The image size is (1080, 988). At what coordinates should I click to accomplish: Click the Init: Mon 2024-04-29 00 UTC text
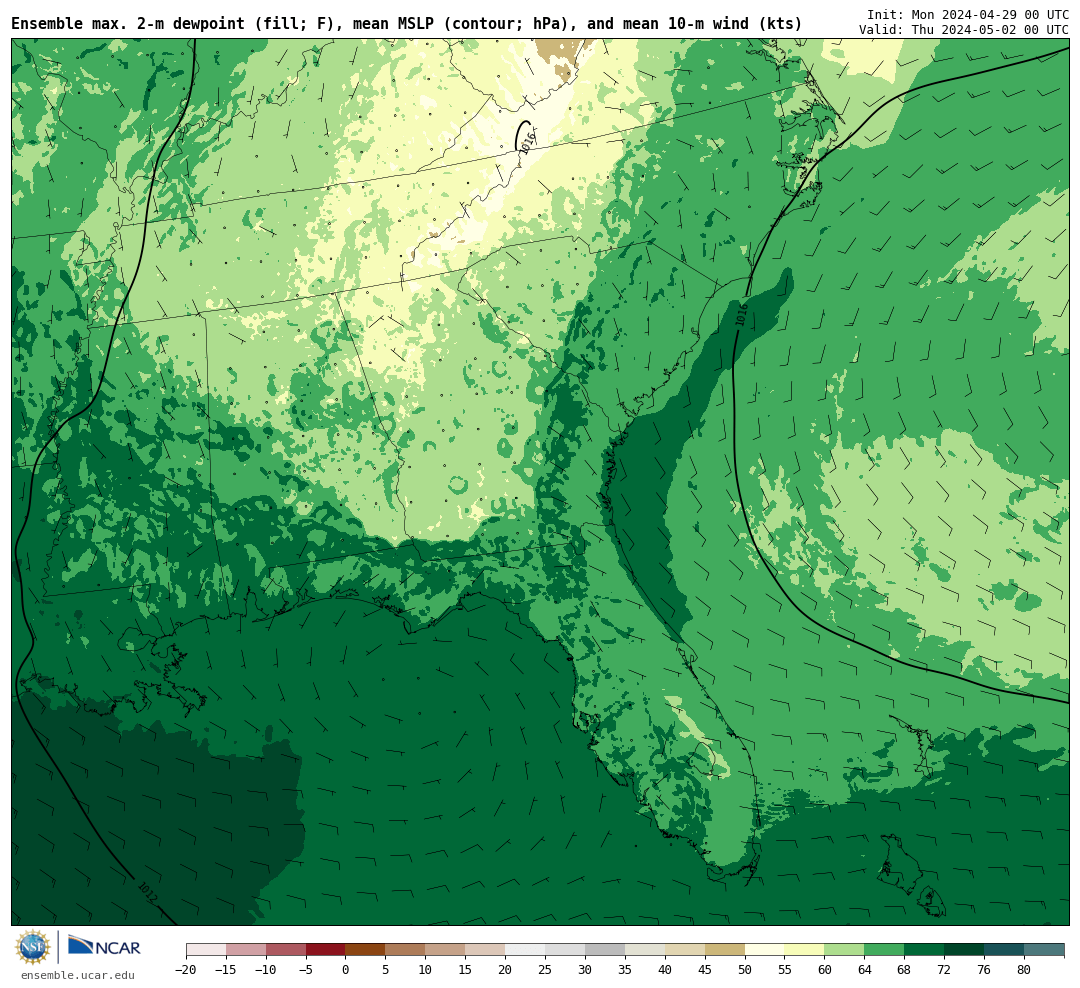coord(968,14)
